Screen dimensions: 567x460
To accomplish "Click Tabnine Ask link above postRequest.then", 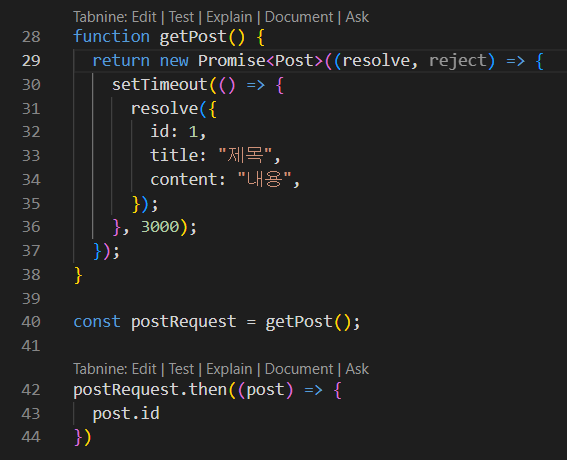I will point(357,369).
